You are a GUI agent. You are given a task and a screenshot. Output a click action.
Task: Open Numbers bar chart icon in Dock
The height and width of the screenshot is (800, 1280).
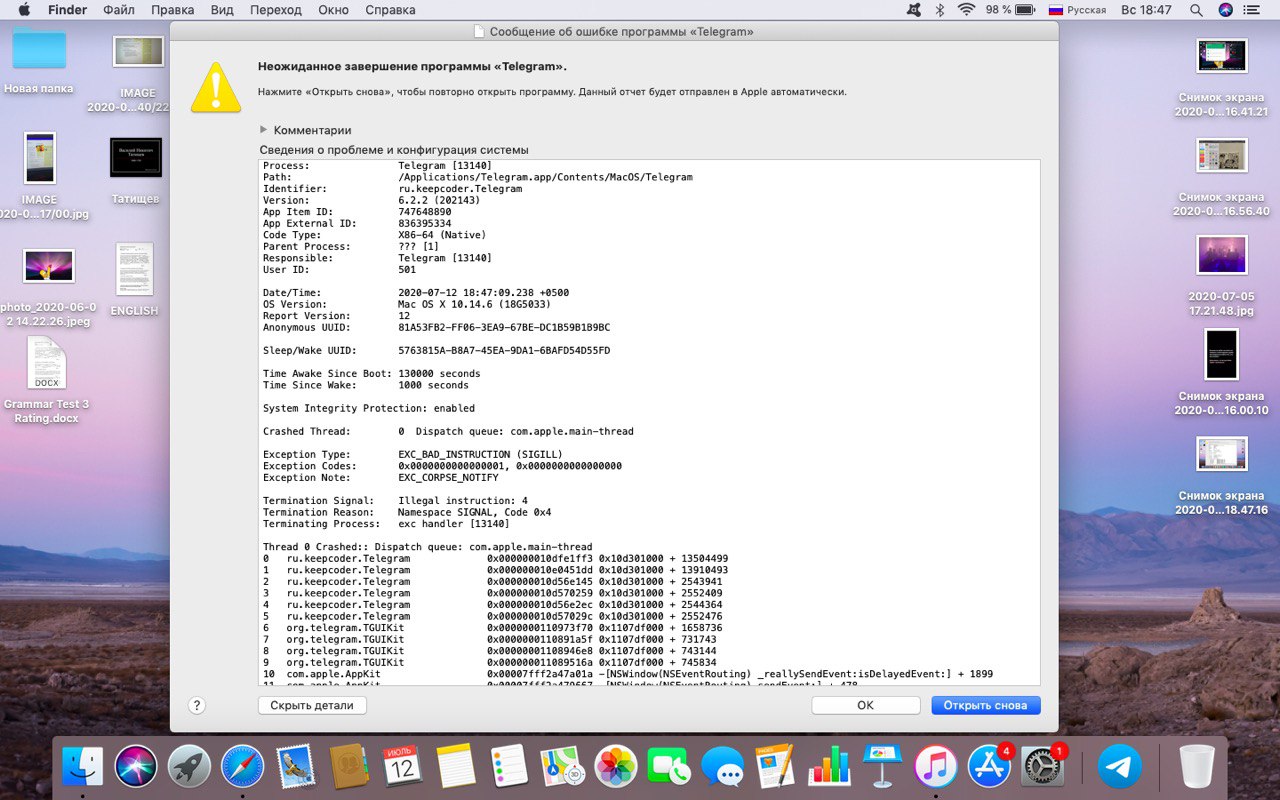(x=829, y=767)
